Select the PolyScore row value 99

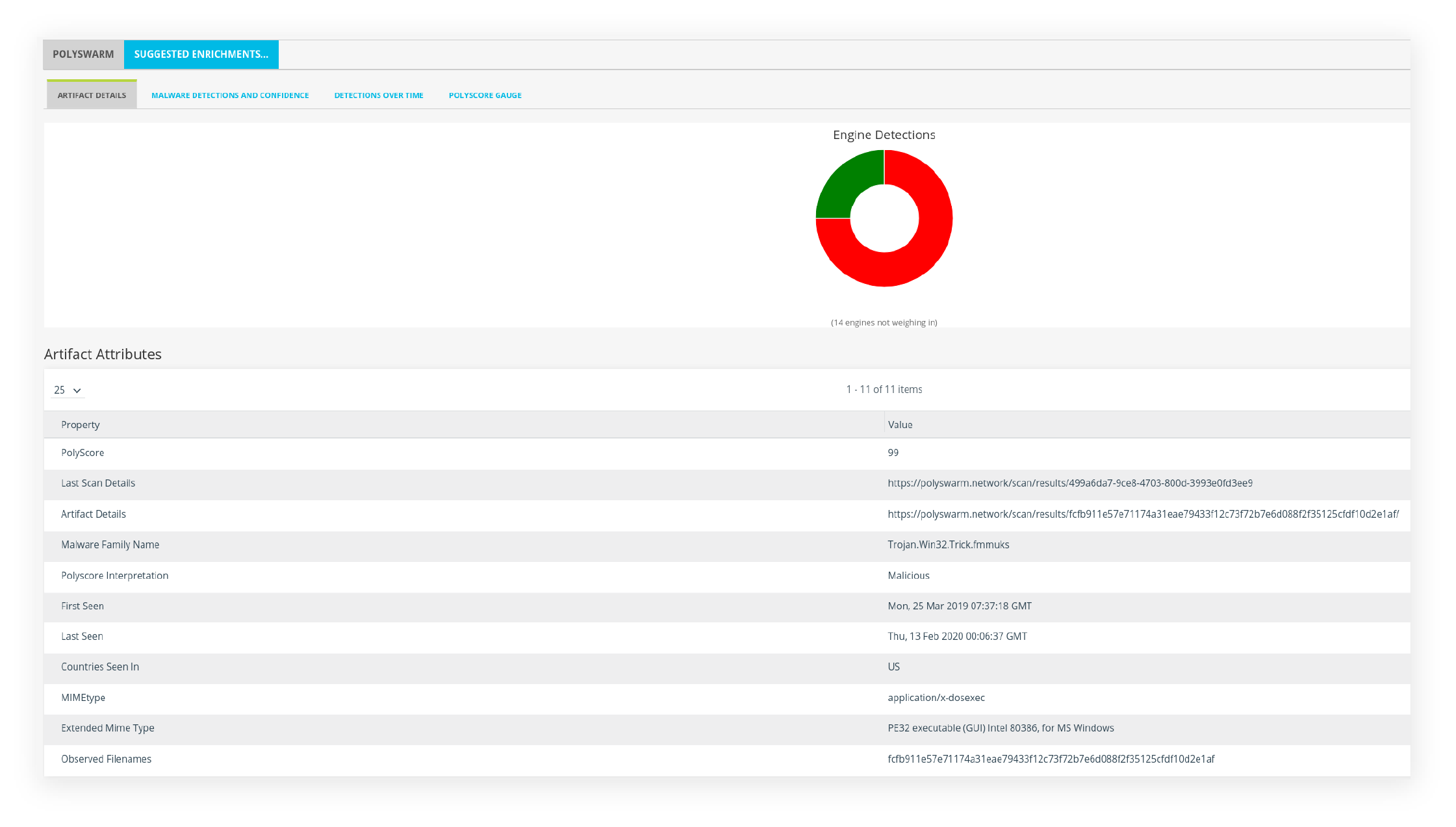click(893, 453)
